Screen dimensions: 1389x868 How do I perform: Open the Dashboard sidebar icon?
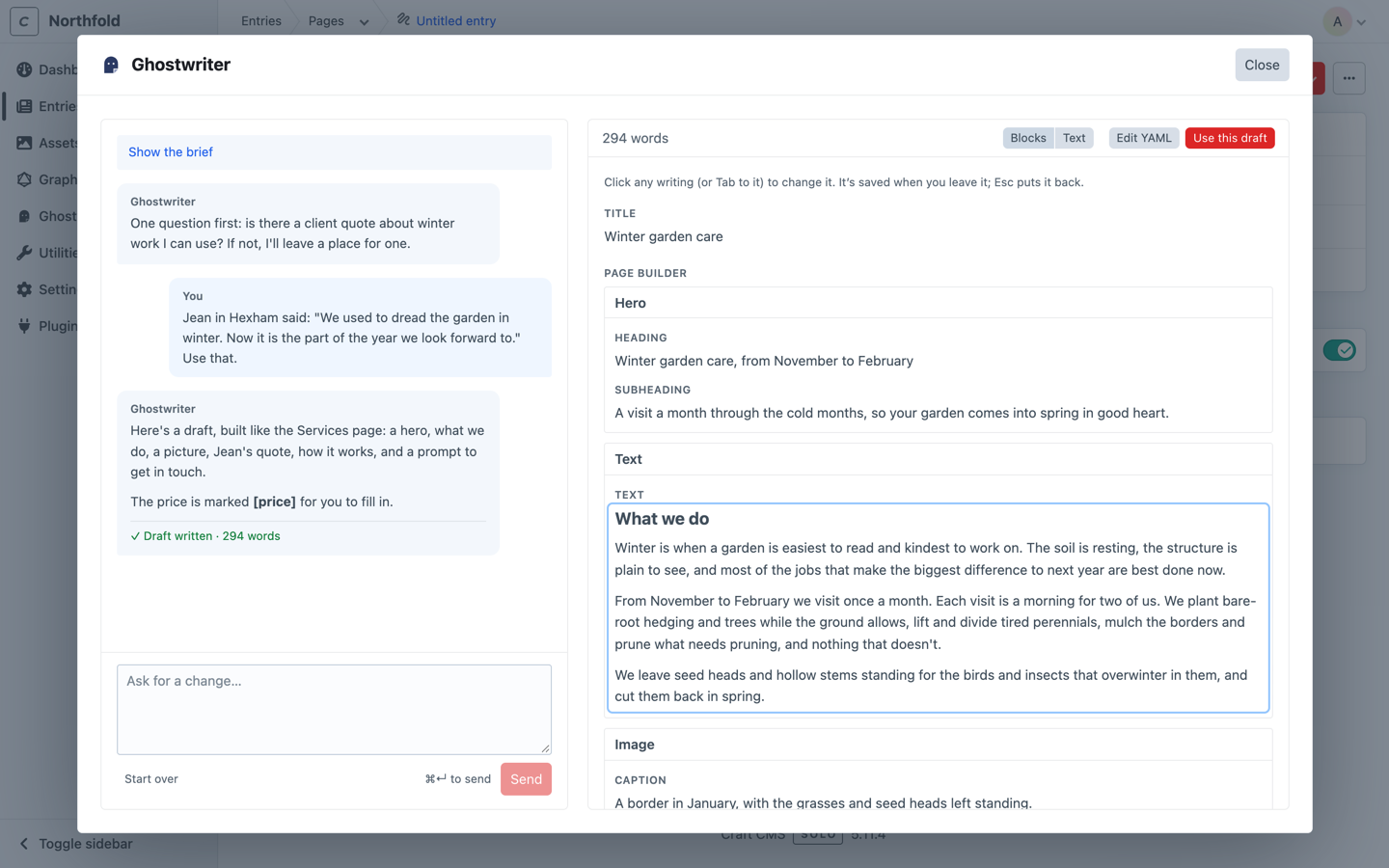pos(24,69)
